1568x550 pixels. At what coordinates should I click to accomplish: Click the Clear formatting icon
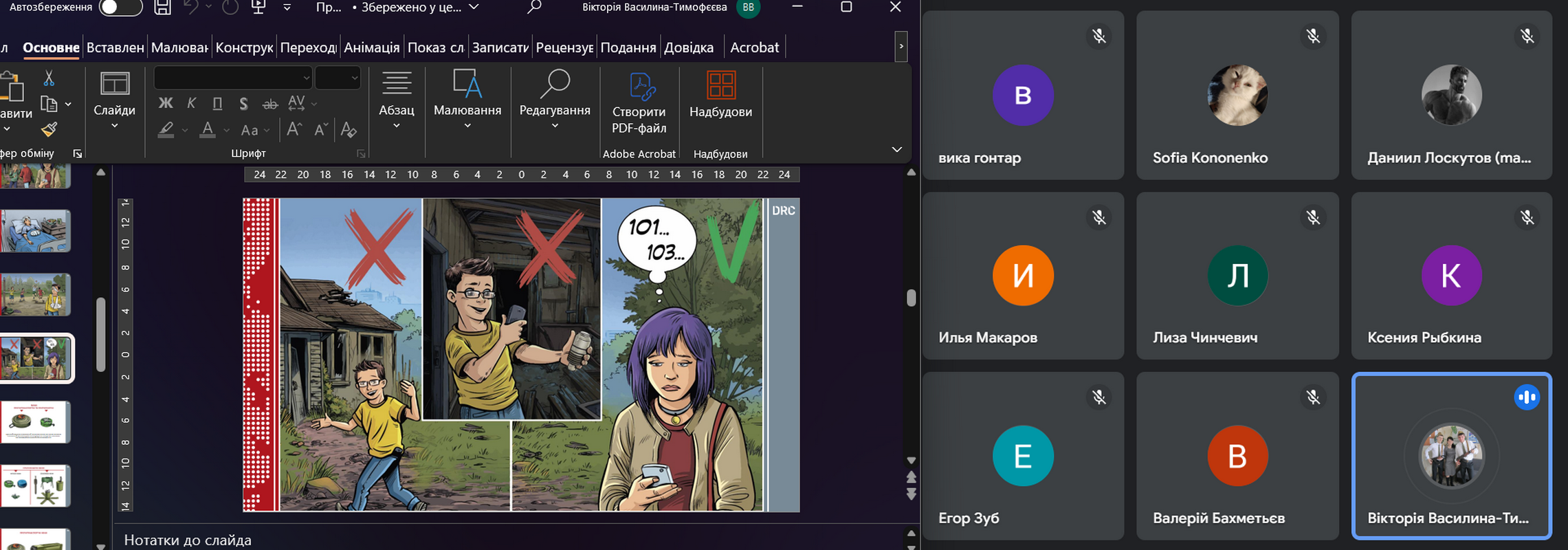tap(349, 129)
